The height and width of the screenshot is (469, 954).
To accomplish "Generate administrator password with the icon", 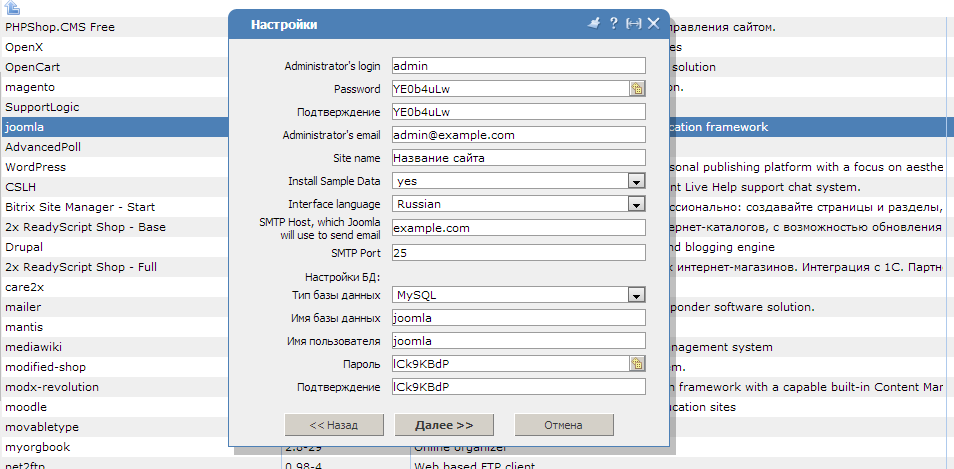I will [x=637, y=89].
